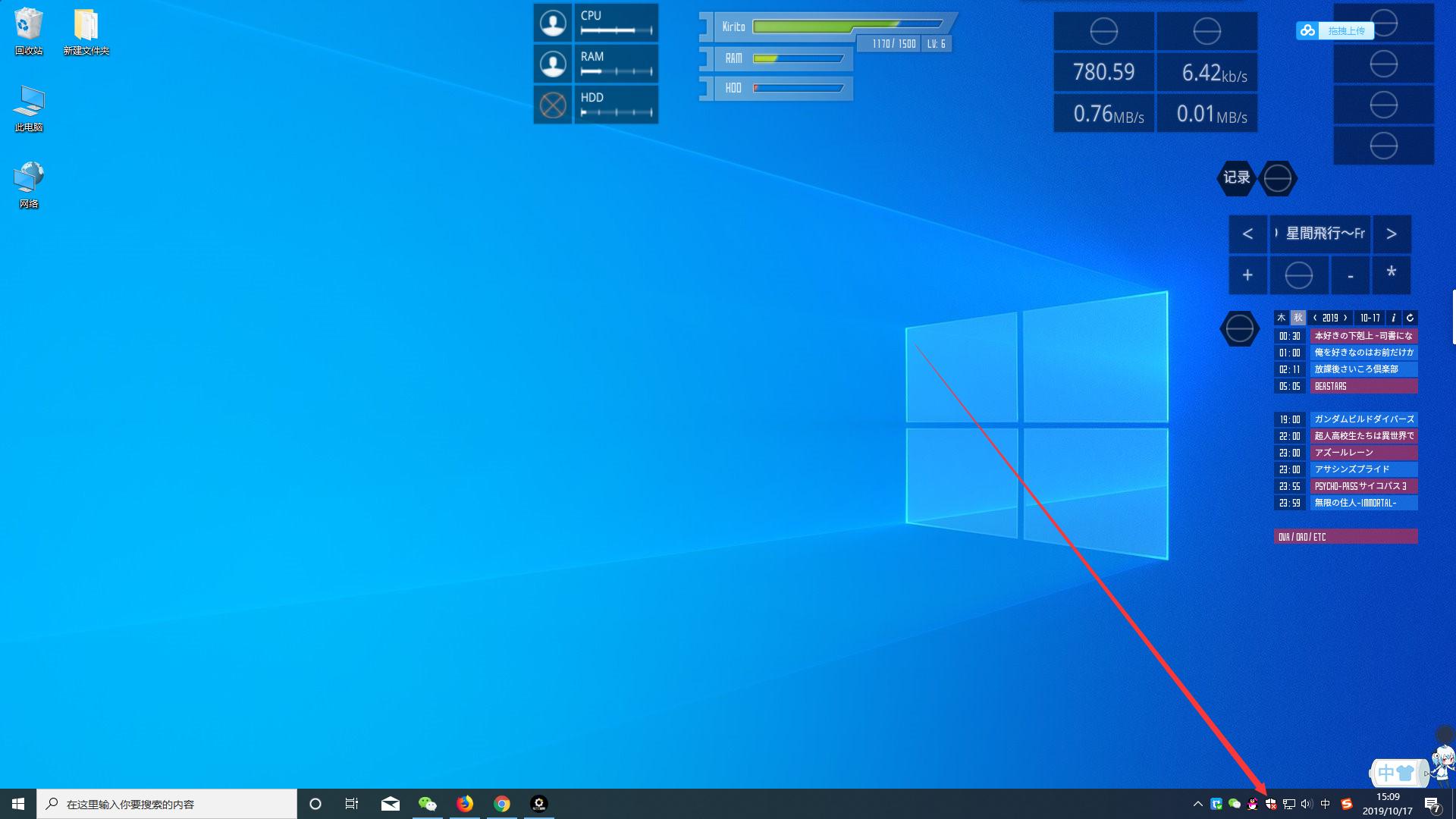Expand hidden system tray icons chevron
Image resolution: width=1456 pixels, height=819 pixels.
point(1198,804)
